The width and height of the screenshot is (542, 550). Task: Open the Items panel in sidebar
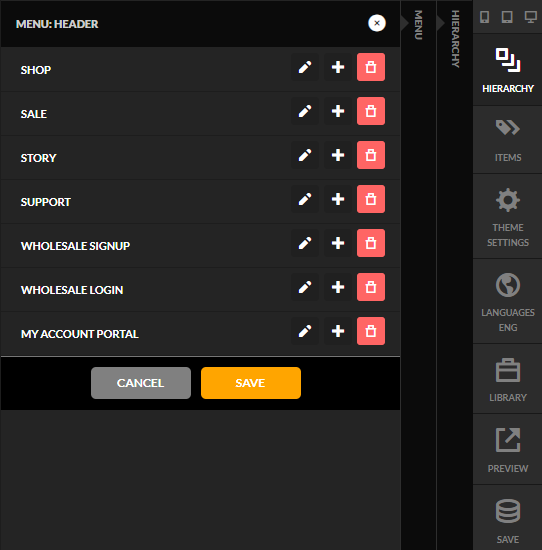point(508,140)
